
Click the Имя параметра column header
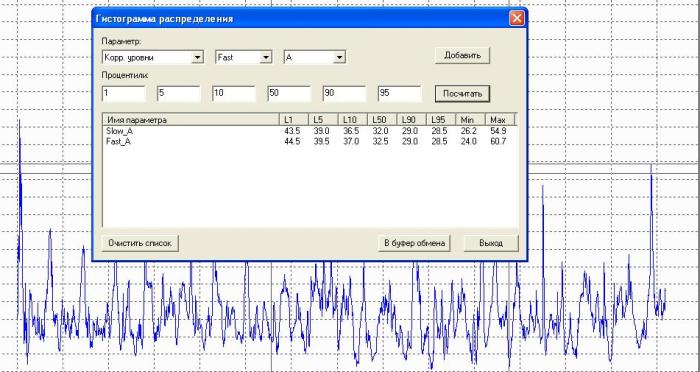[192, 120]
